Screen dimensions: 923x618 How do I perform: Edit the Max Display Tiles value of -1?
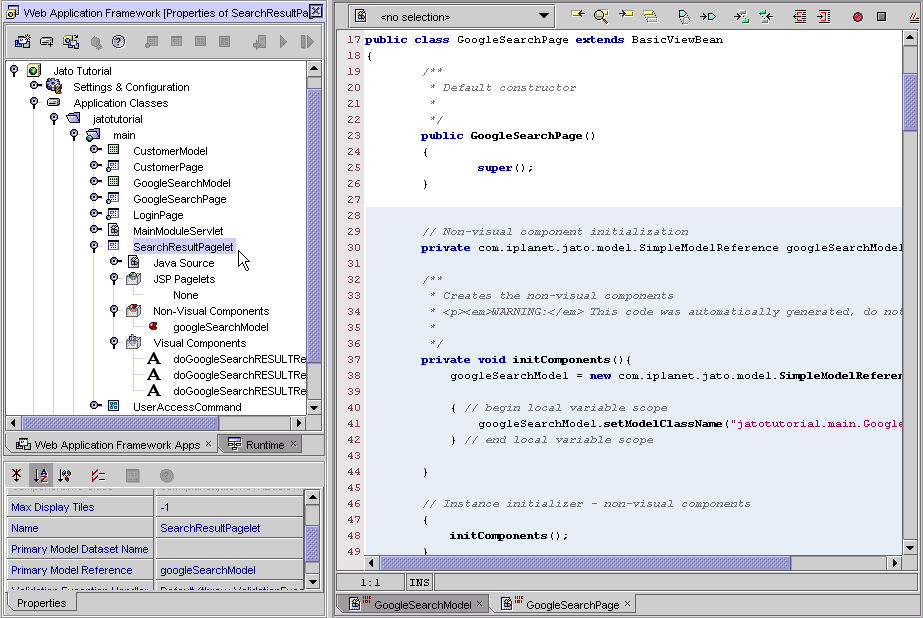click(x=230, y=507)
